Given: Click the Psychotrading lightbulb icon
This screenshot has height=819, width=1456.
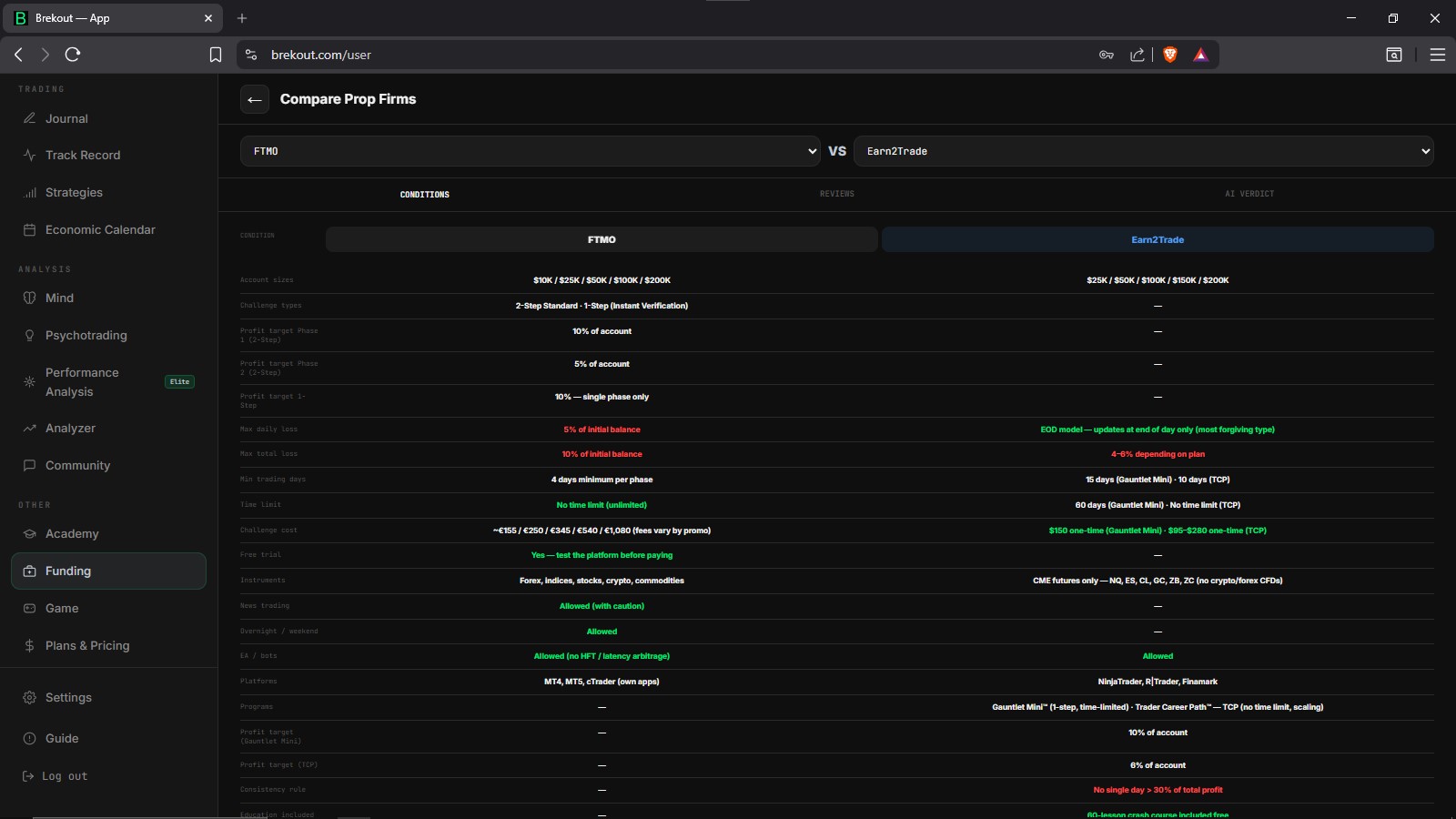Looking at the screenshot, I should point(29,336).
